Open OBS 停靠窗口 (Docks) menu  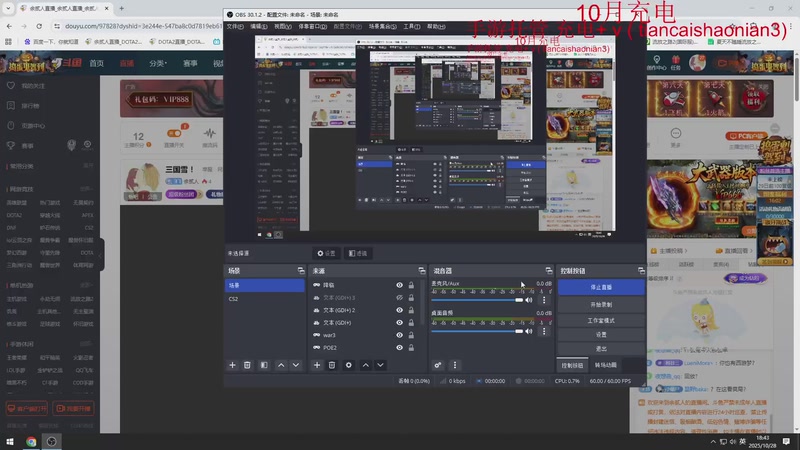coord(312,27)
